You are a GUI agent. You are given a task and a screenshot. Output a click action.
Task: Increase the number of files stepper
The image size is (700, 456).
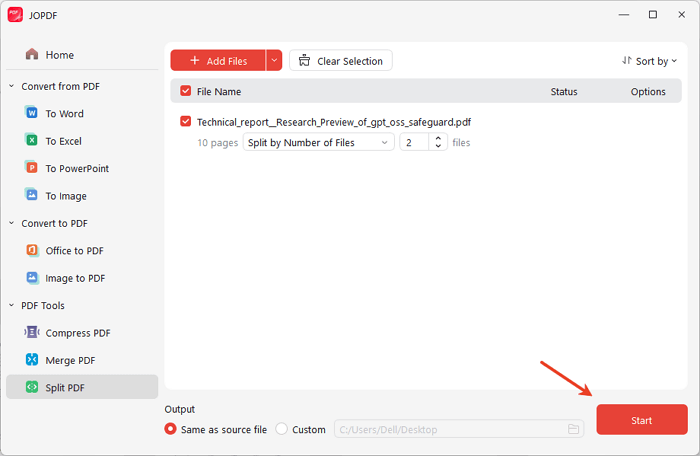[438, 138]
